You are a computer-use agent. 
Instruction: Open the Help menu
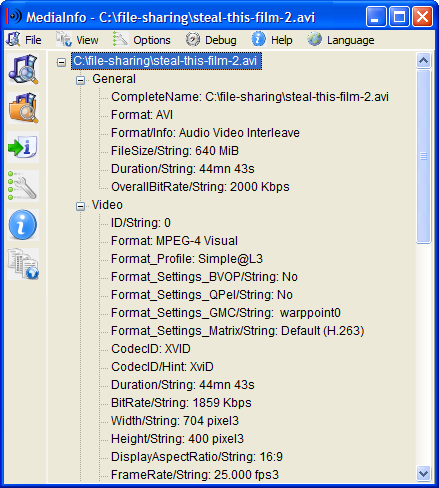[x=272, y=40]
